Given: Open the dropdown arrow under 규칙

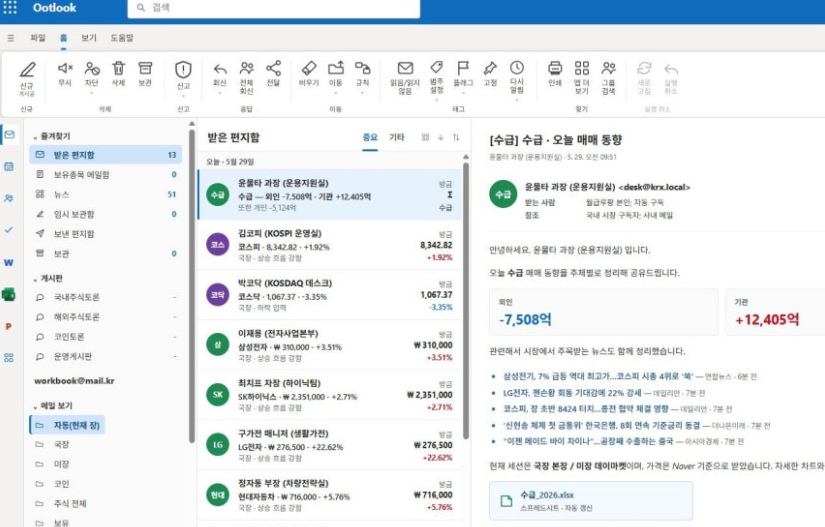Looking at the screenshot, I should [363, 93].
